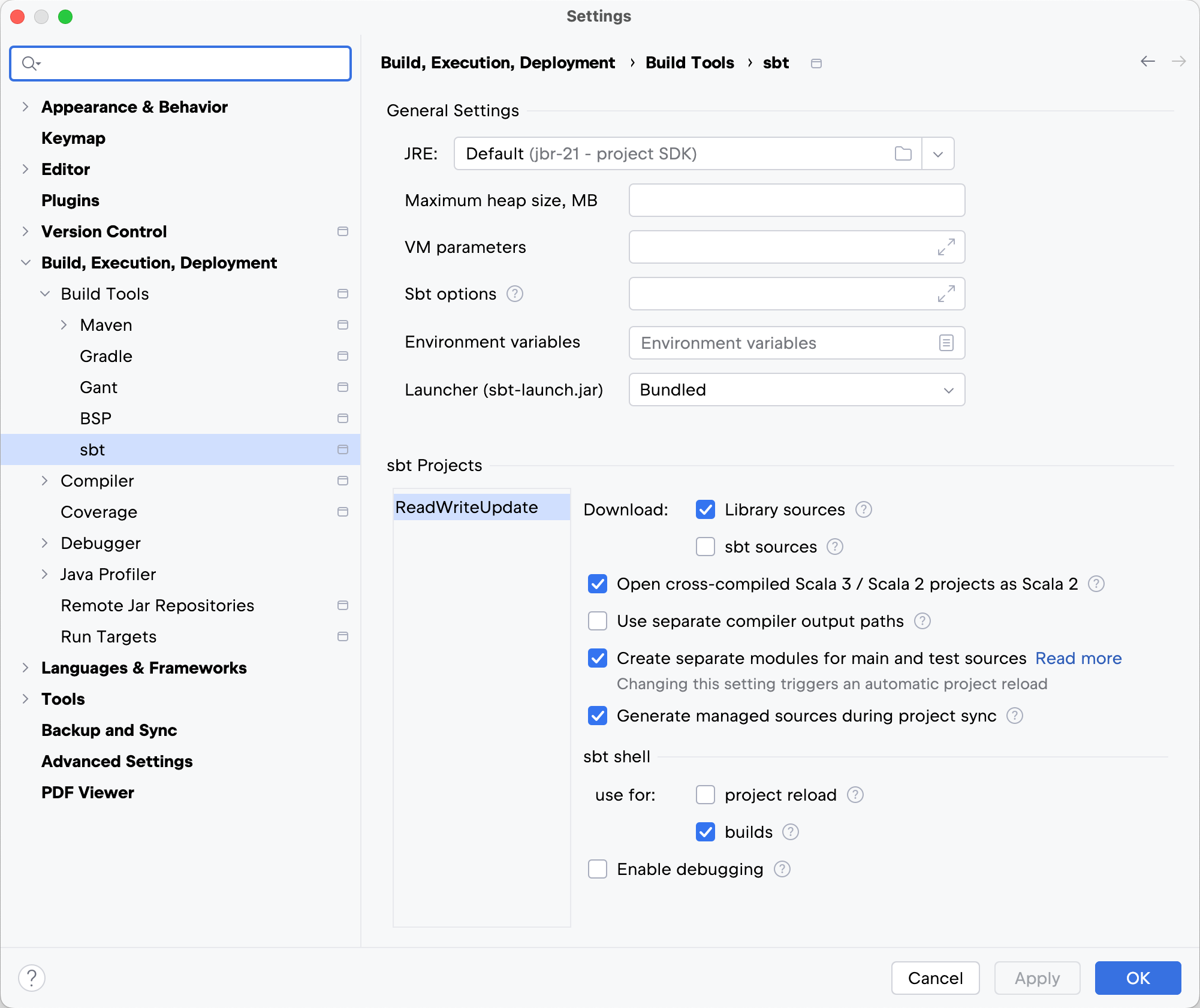Image resolution: width=1200 pixels, height=1008 pixels.
Task: Open Build Tools from the breadcrumb
Action: [689, 62]
